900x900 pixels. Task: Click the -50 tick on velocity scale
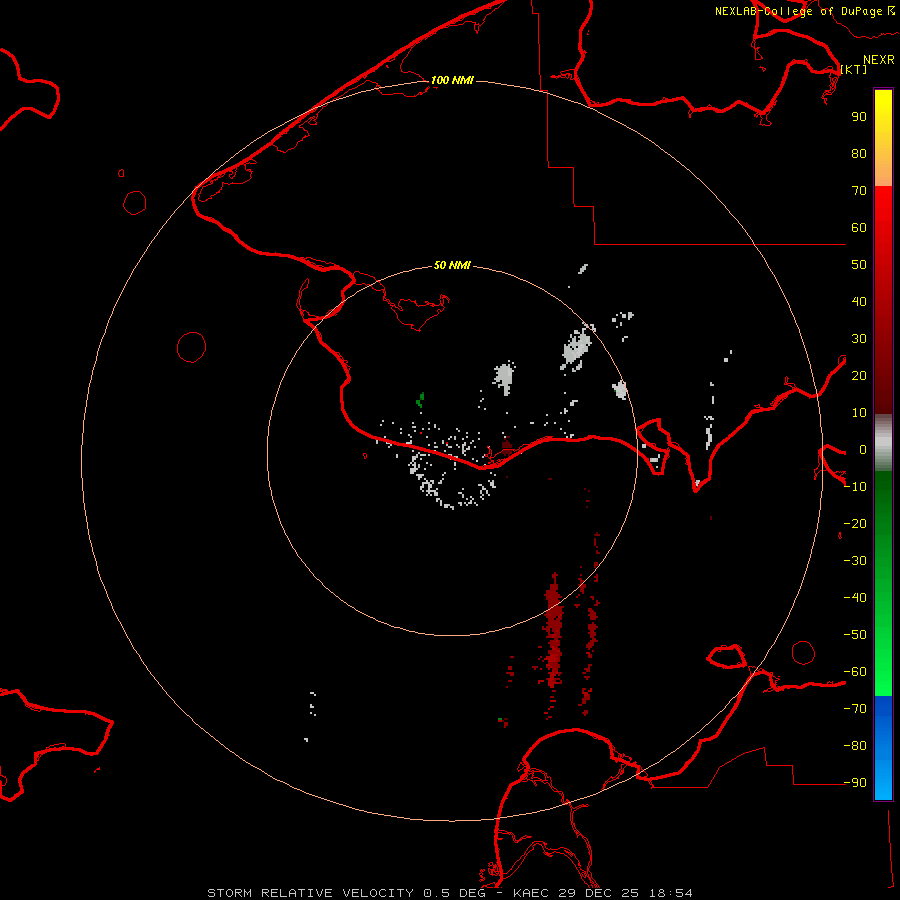click(x=855, y=635)
